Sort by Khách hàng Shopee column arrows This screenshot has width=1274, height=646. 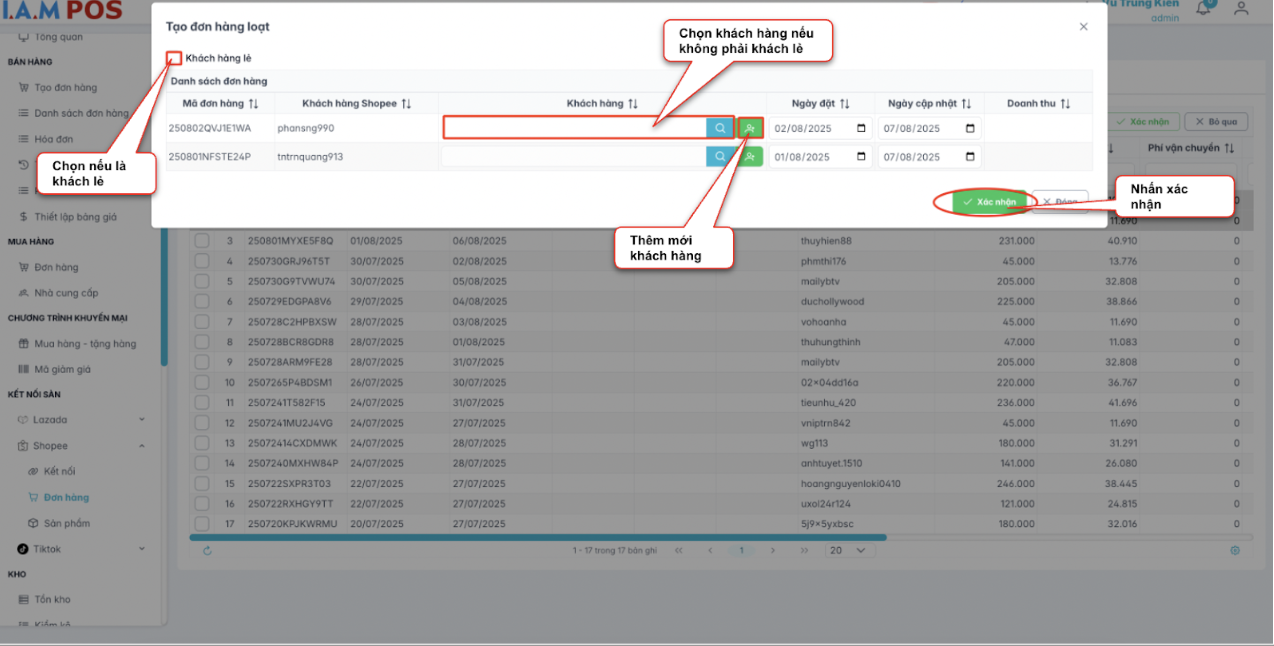click(406, 104)
